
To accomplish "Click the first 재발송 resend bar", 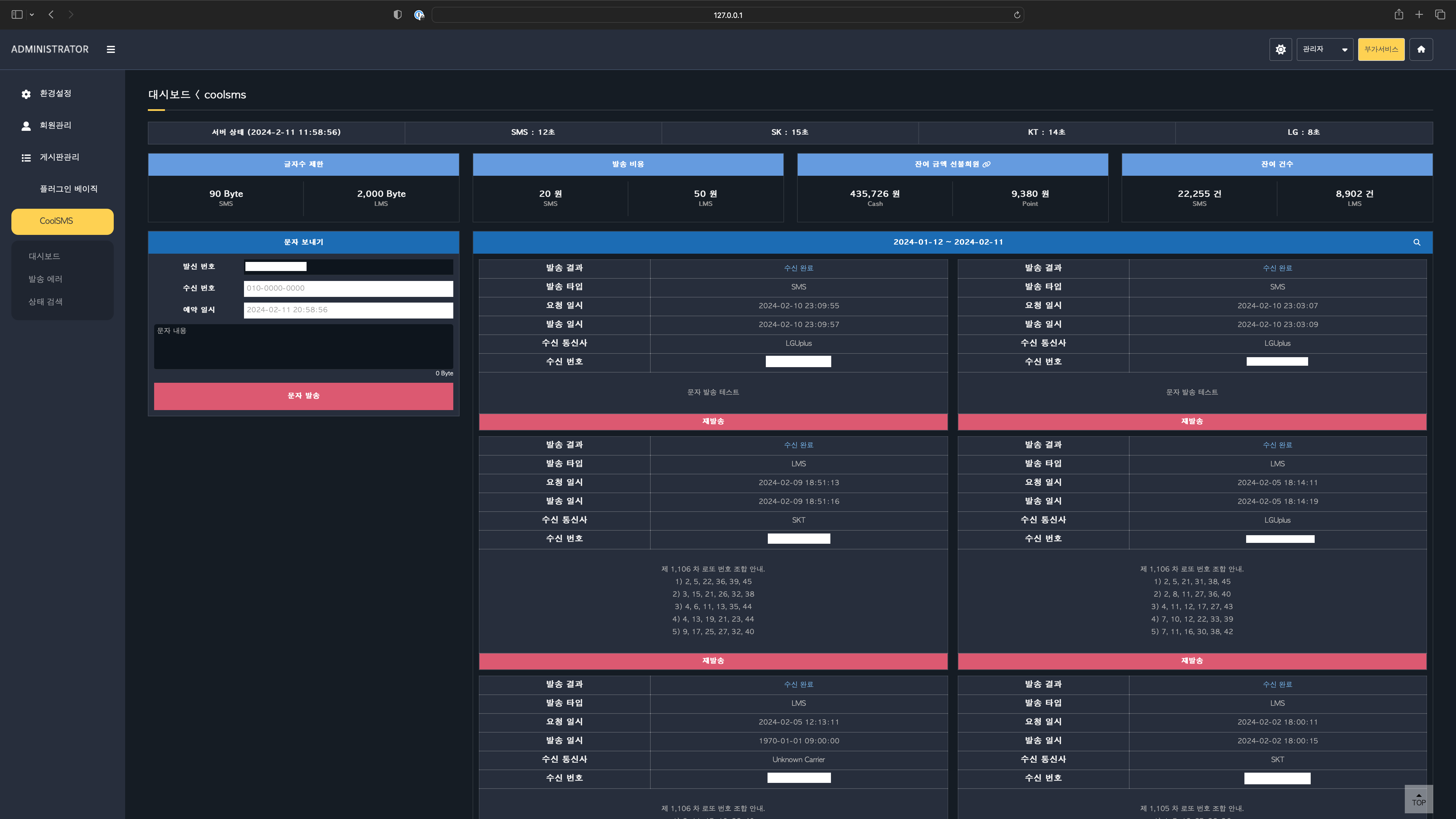I will coord(713,422).
